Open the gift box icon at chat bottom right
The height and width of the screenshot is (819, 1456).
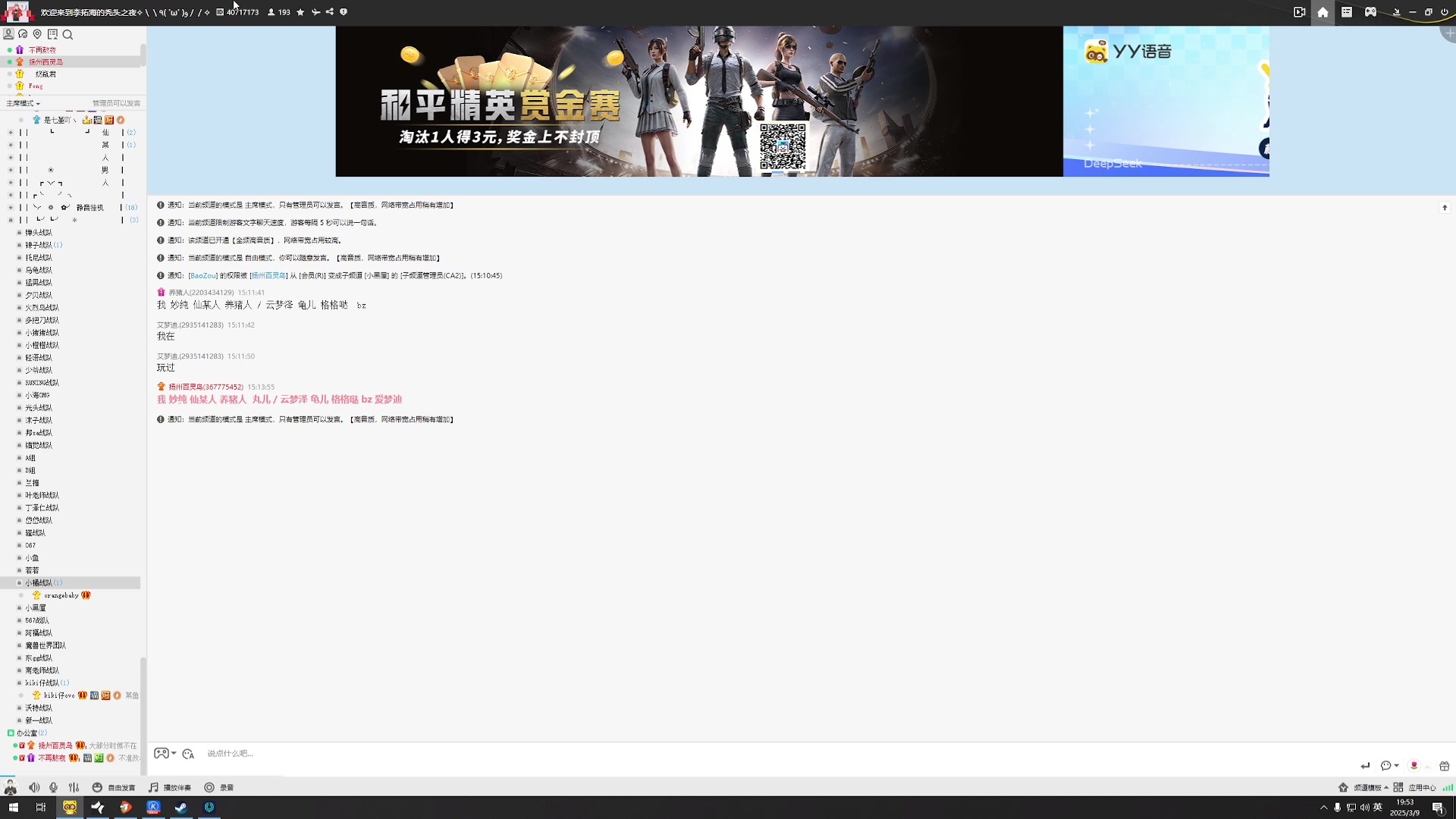pyautogui.click(x=1445, y=766)
